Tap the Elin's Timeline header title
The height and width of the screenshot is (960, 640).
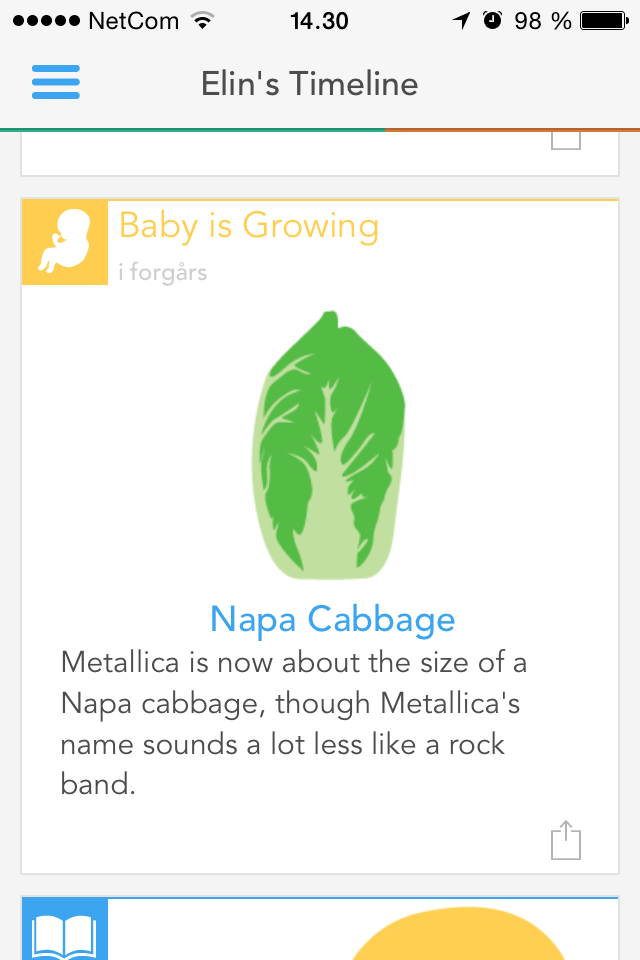tap(309, 83)
